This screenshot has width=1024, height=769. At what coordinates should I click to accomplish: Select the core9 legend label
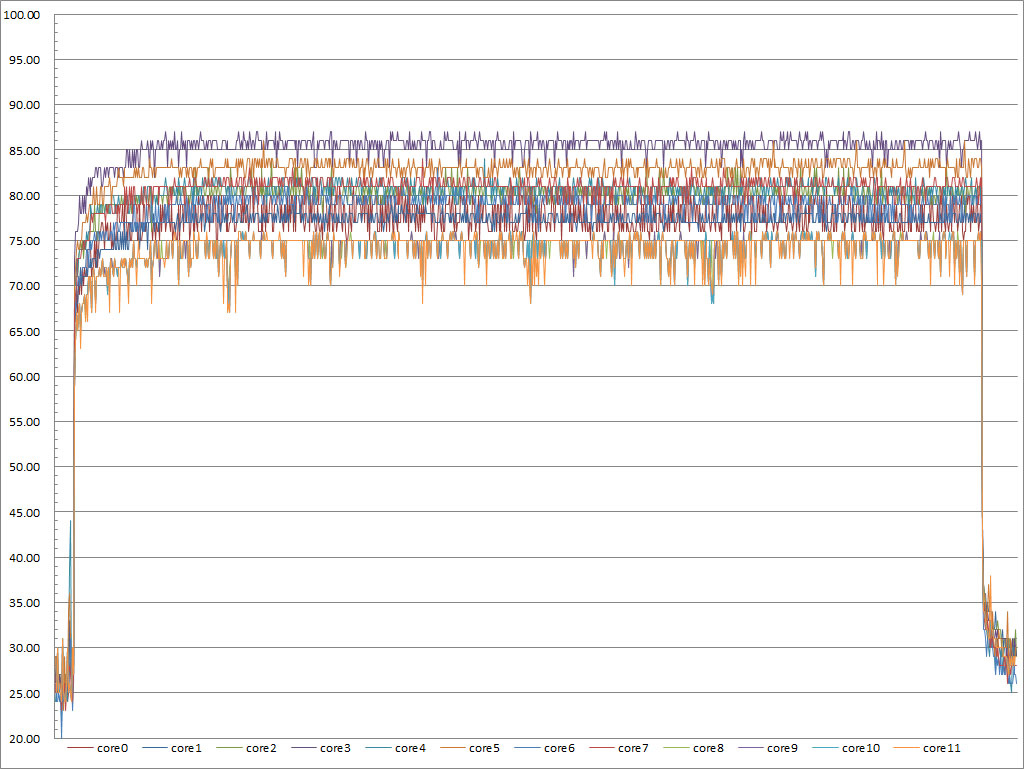(782, 748)
